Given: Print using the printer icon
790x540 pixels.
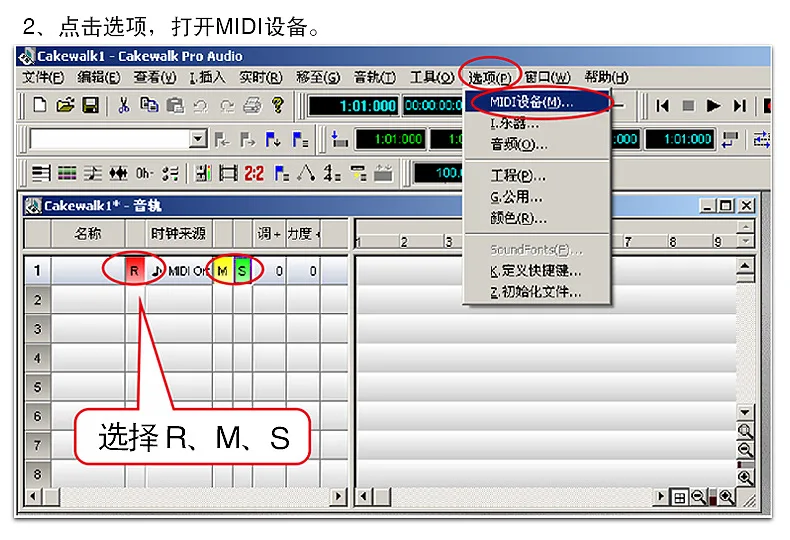Looking at the screenshot, I should tap(252, 105).
